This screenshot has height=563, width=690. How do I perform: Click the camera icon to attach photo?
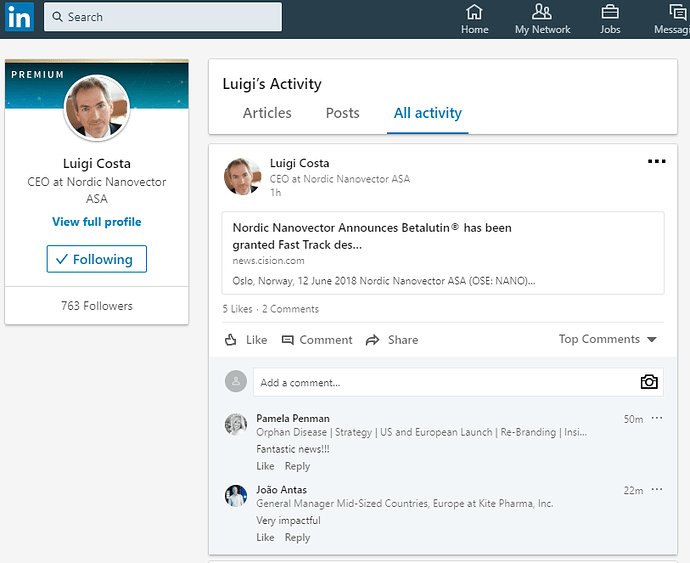click(649, 382)
